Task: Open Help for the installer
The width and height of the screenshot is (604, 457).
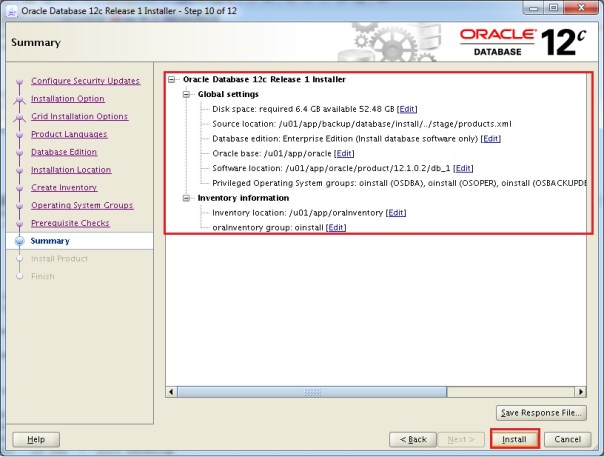Action: tap(36, 439)
